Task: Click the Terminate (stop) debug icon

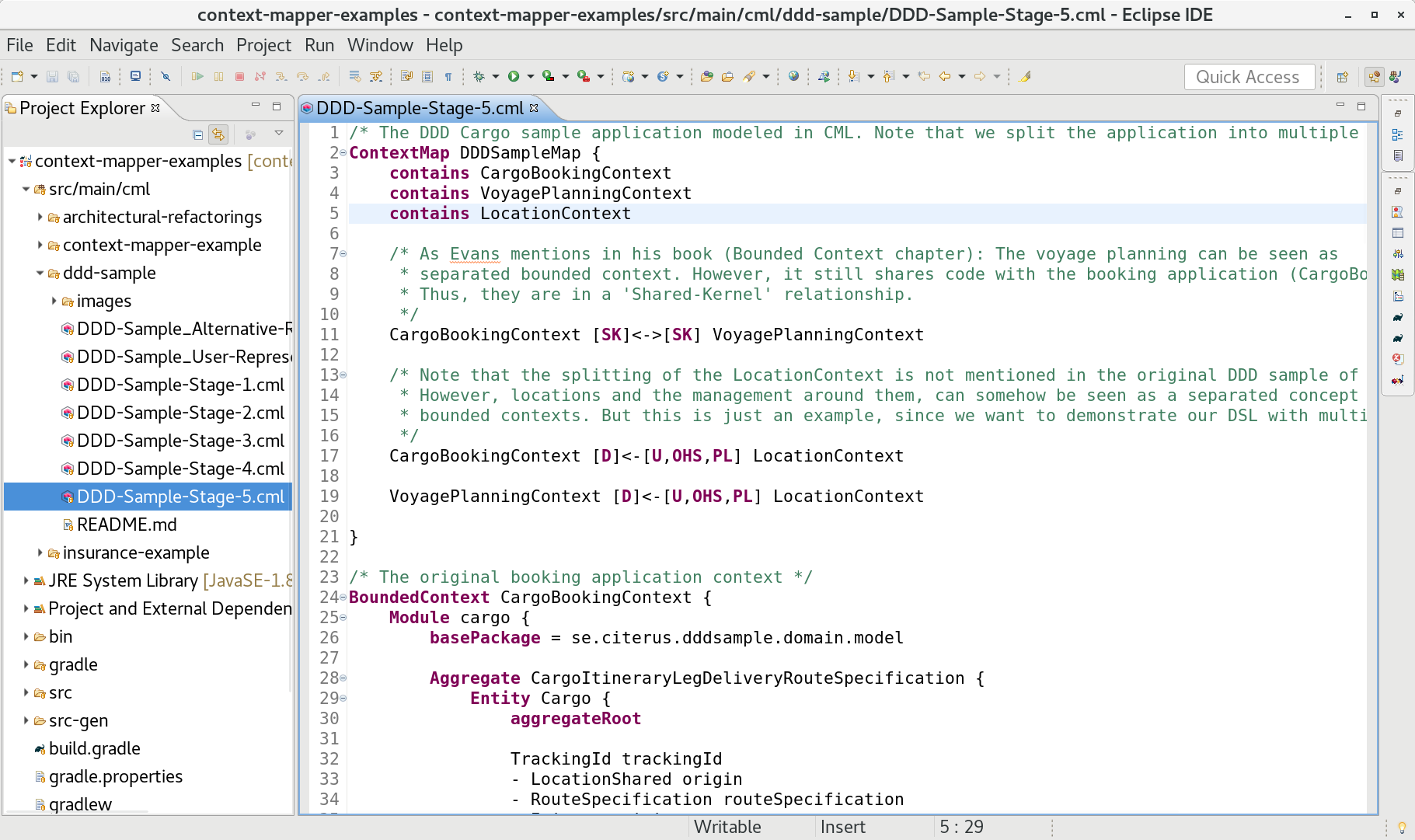Action: (x=239, y=76)
